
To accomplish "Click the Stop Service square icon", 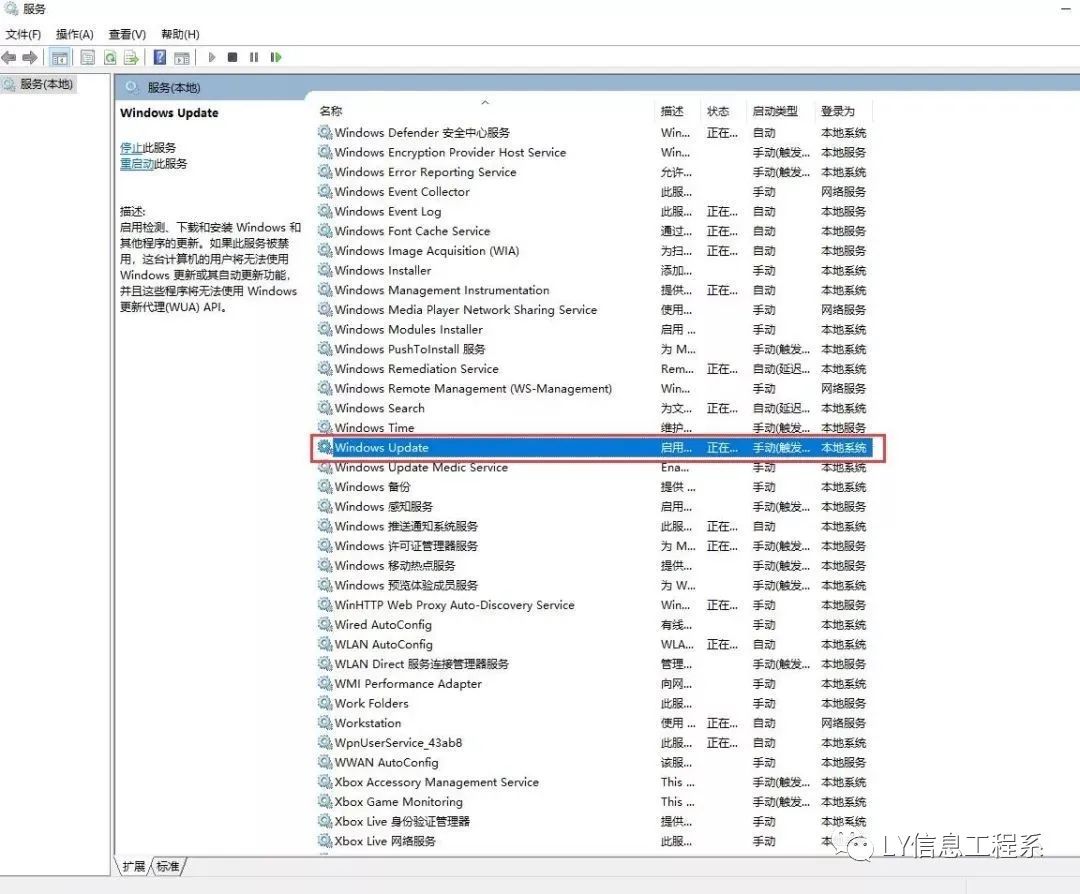I will (x=233, y=57).
